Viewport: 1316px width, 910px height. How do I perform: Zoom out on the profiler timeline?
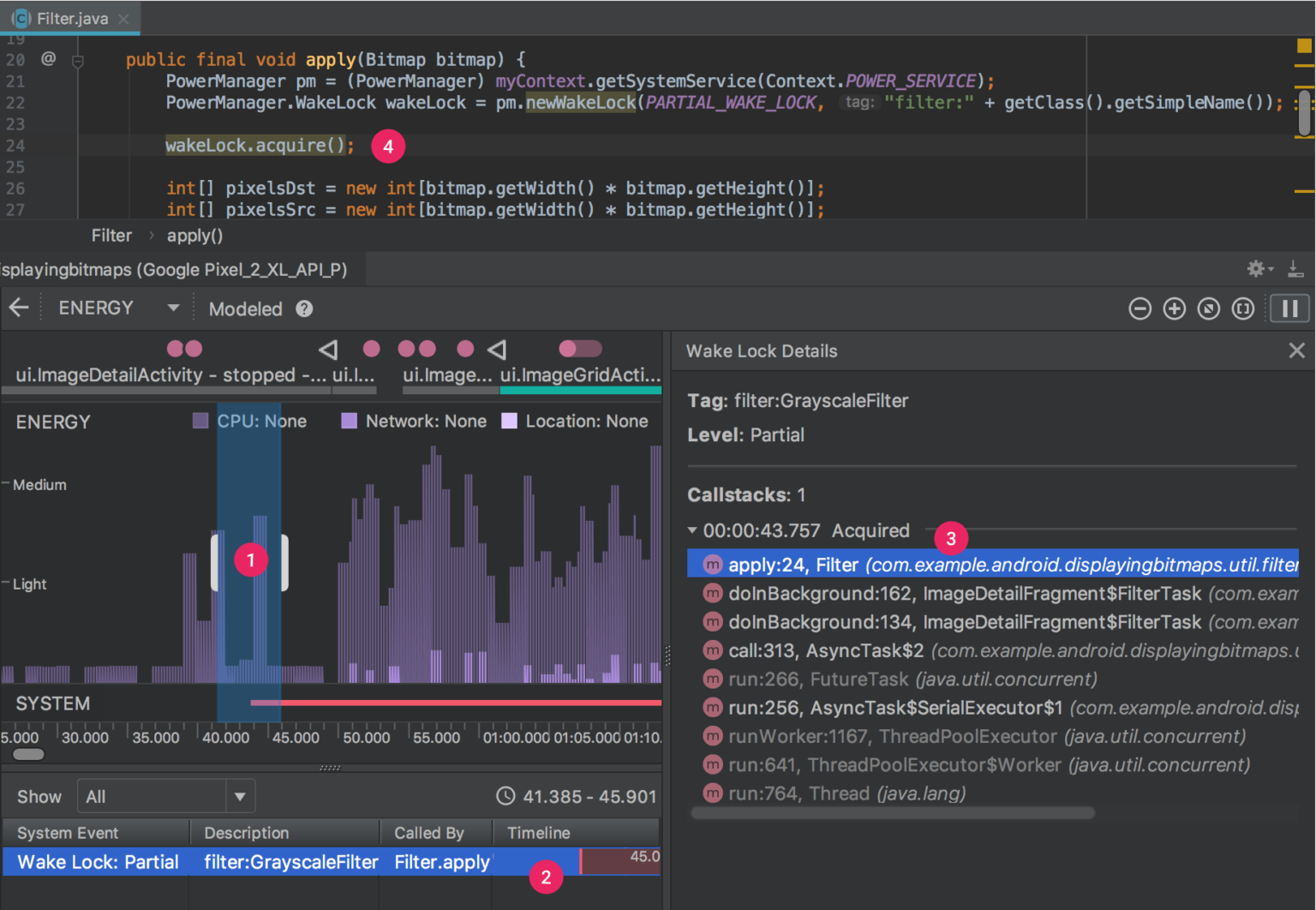(x=1140, y=308)
